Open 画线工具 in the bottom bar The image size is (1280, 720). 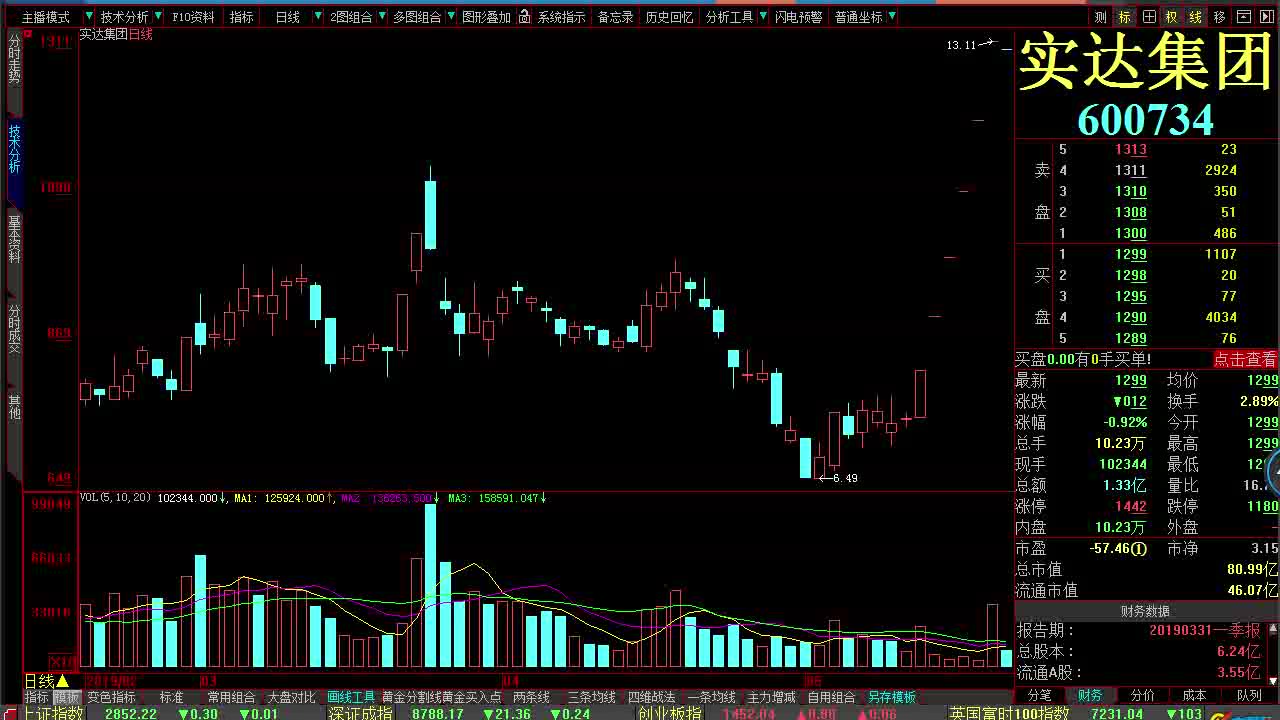(x=351, y=697)
